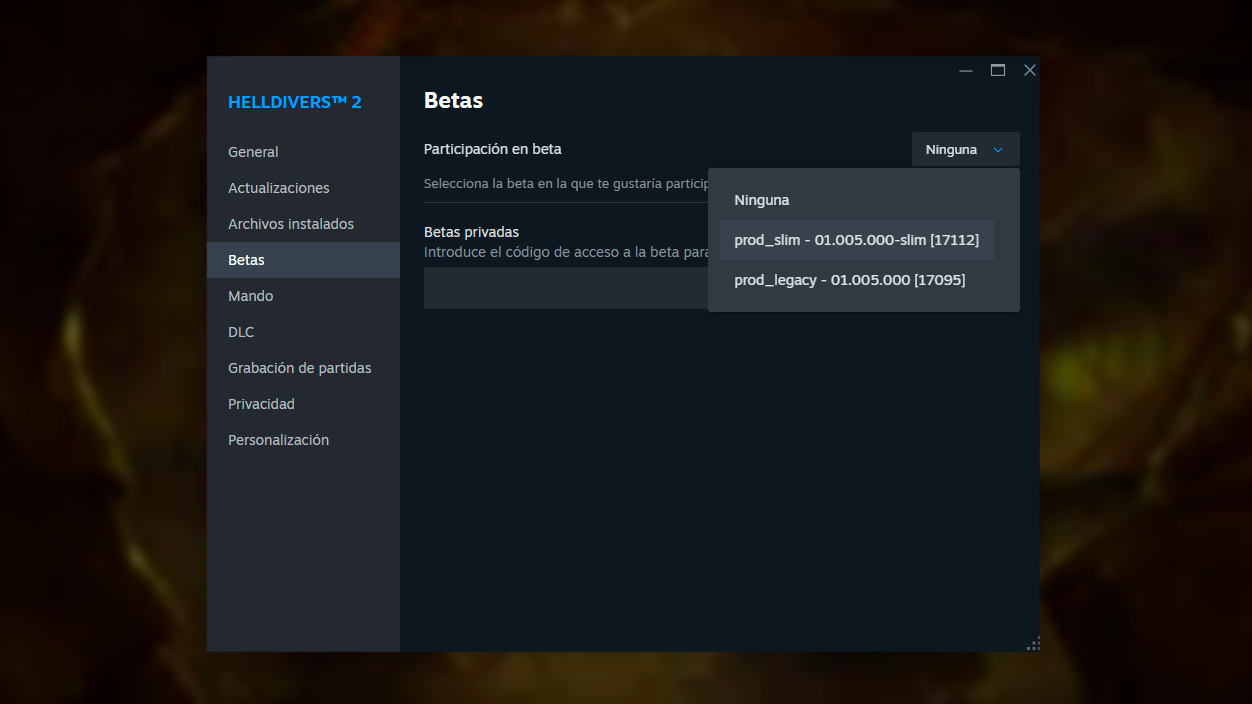
Task: View Archivos instalados
Action: pos(290,223)
